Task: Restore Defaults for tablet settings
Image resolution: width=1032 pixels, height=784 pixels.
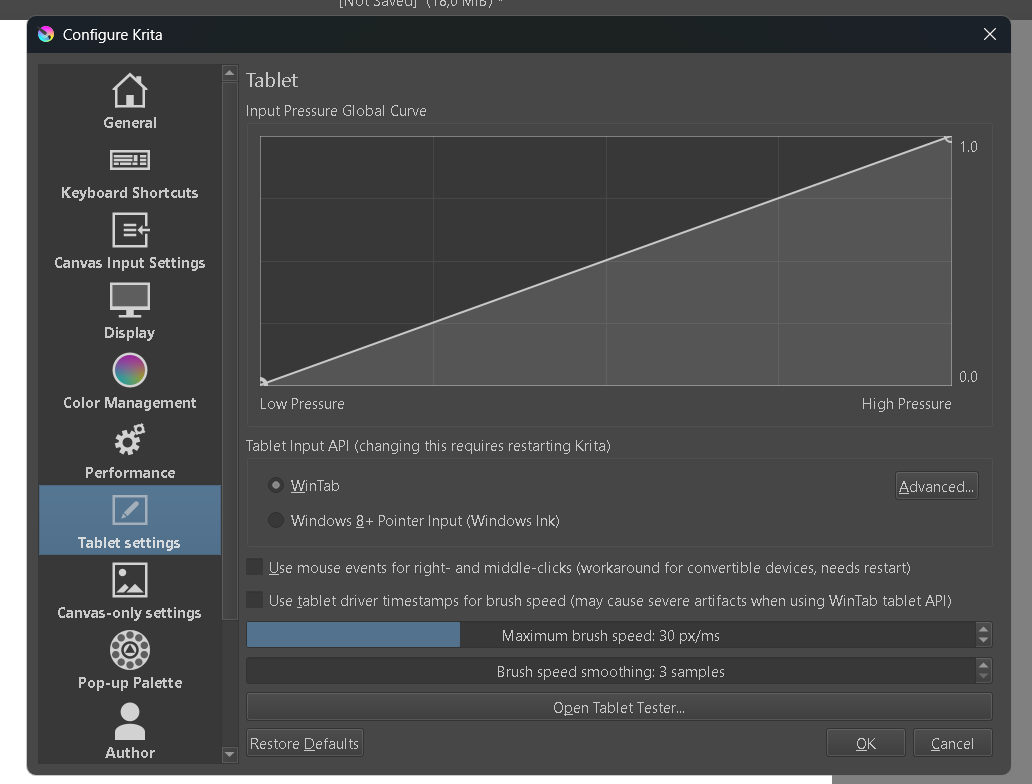Action: (305, 743)
